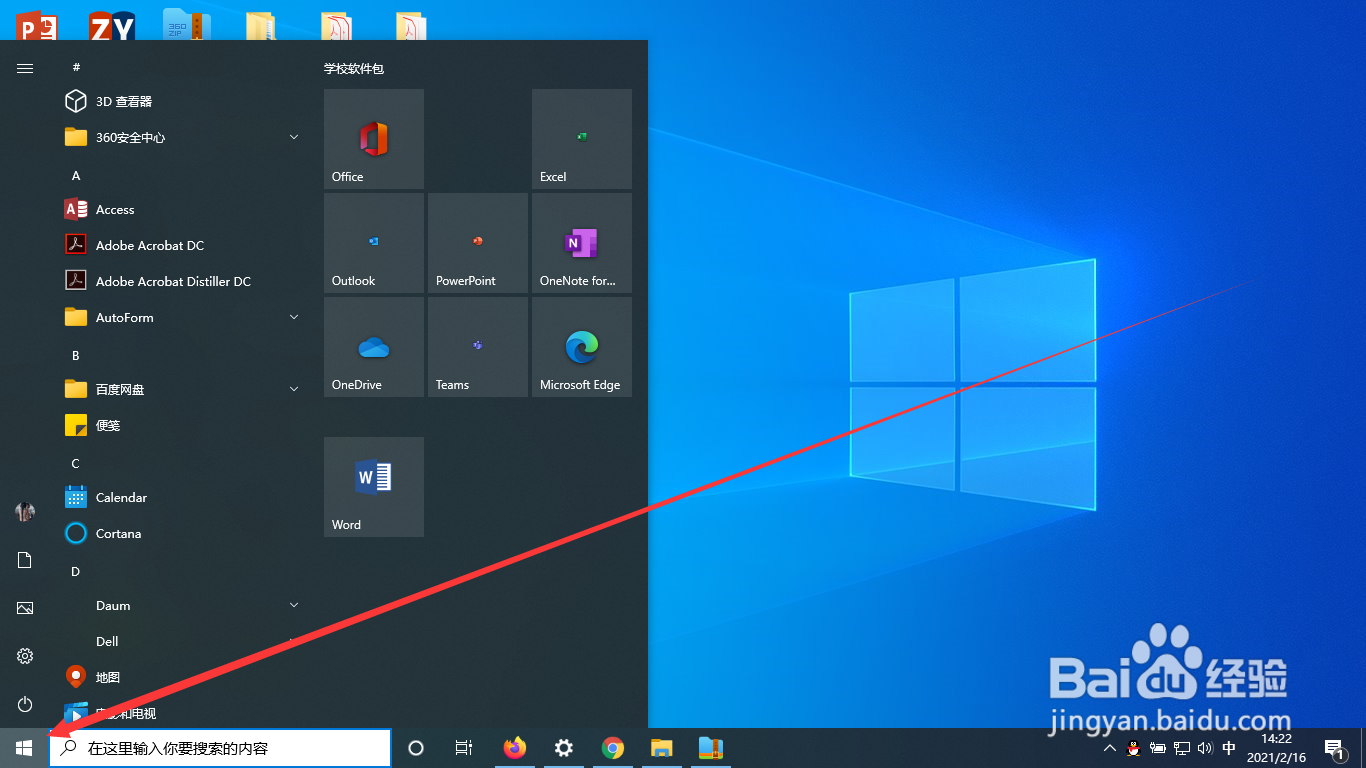Open Settings gear on the taskbar
The image size is (1366, 768).
564,748
